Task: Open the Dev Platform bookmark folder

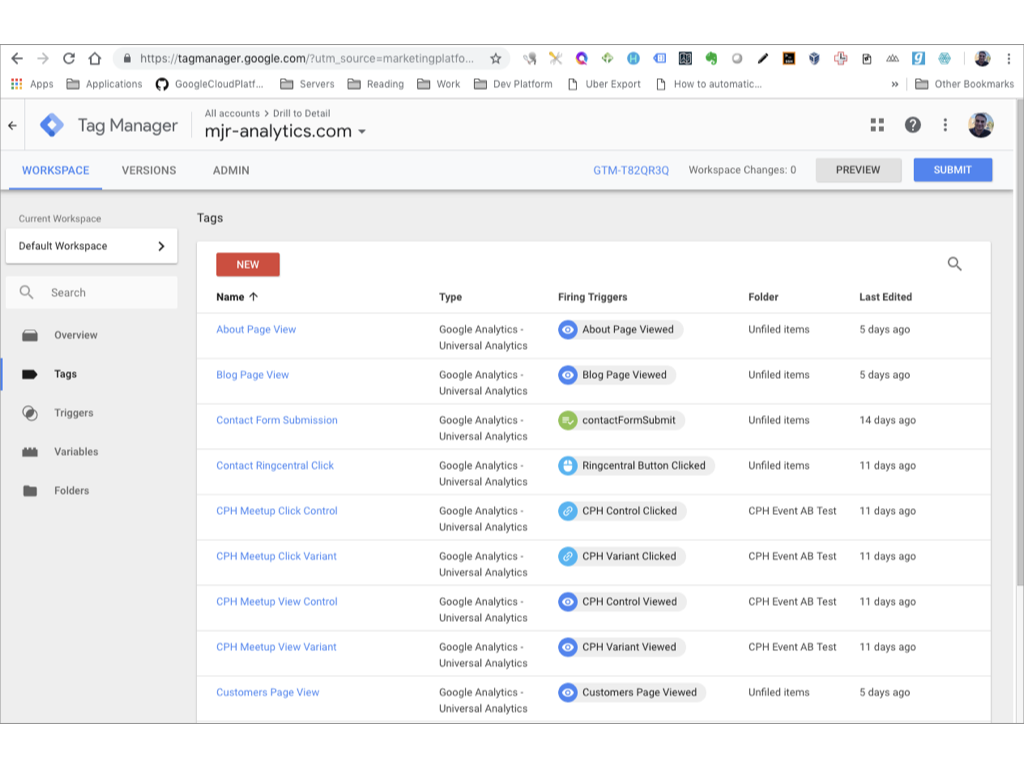Action: pos(513,84)
